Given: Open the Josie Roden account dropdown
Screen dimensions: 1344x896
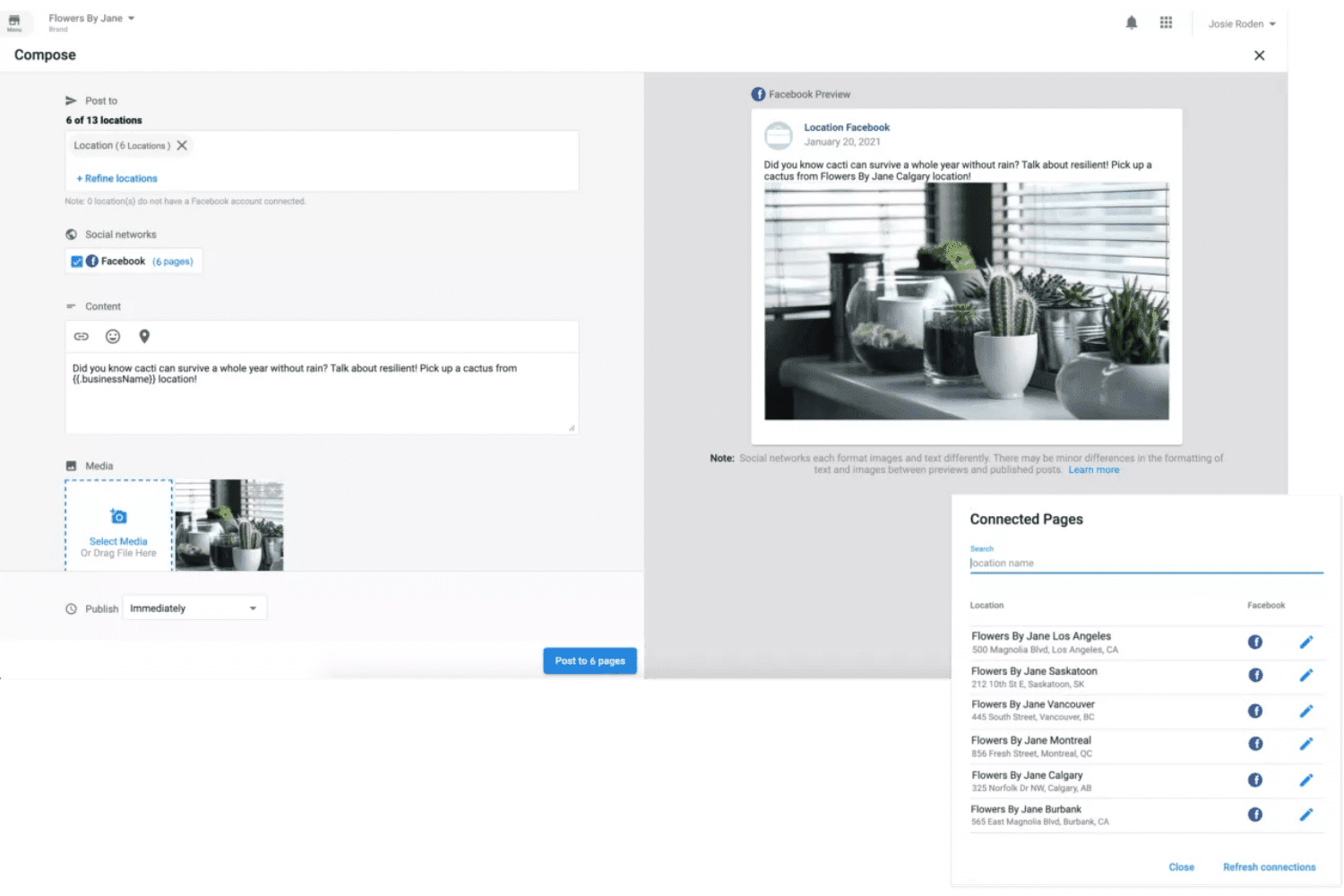Looking at the screenshot, I should click(1241, 24).
